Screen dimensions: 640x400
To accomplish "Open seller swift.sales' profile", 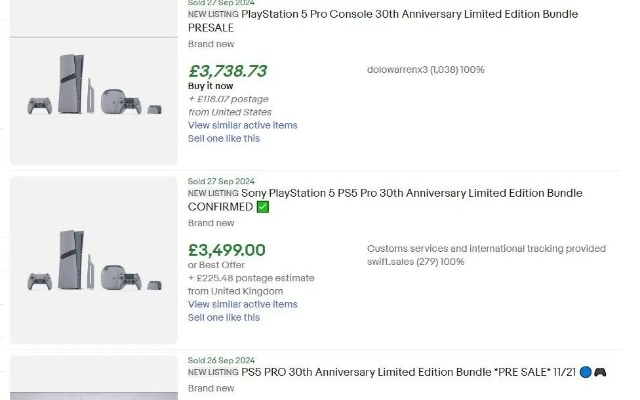I will tap(390, 262).
